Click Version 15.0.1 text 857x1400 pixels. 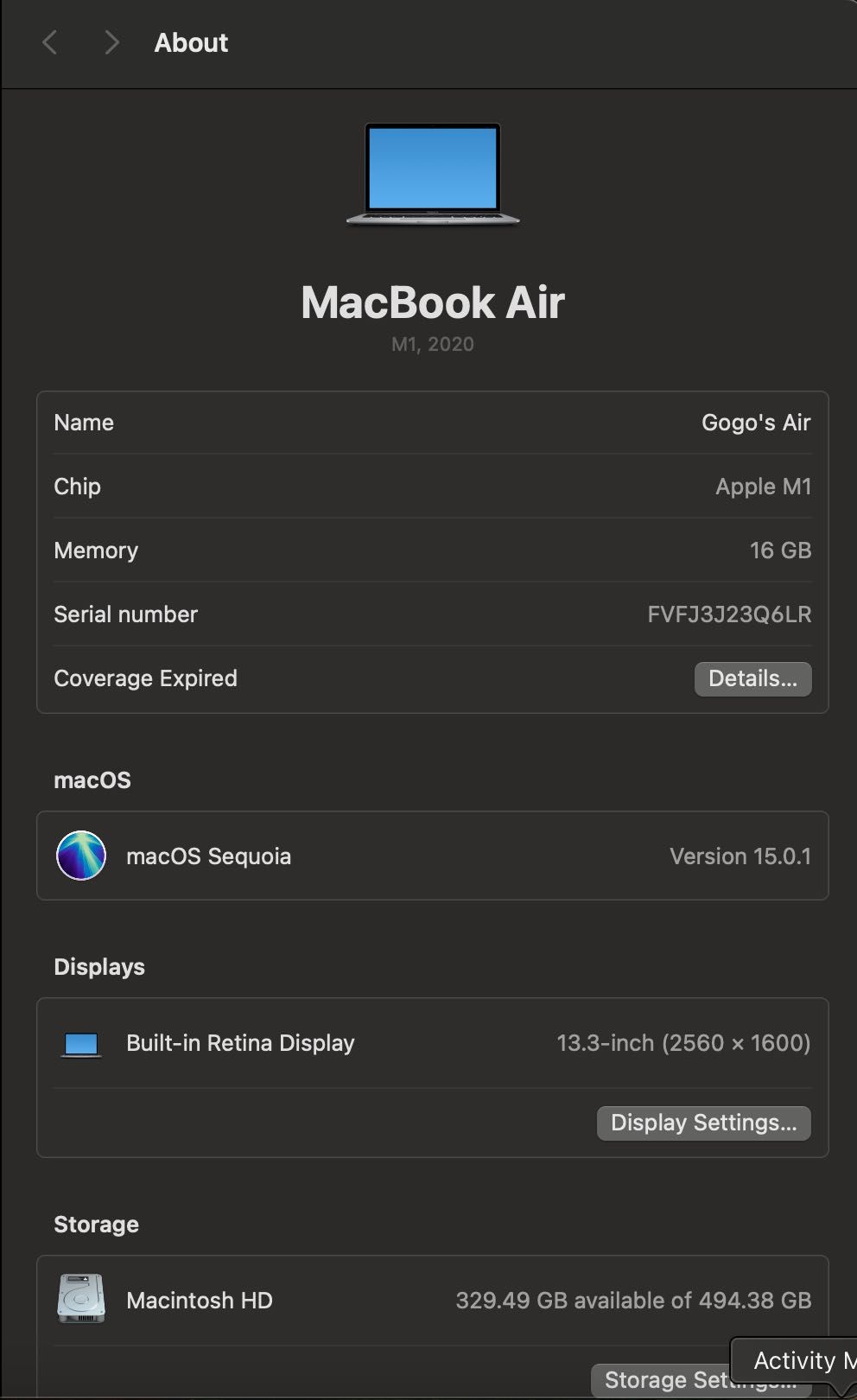tap(740, 856)
